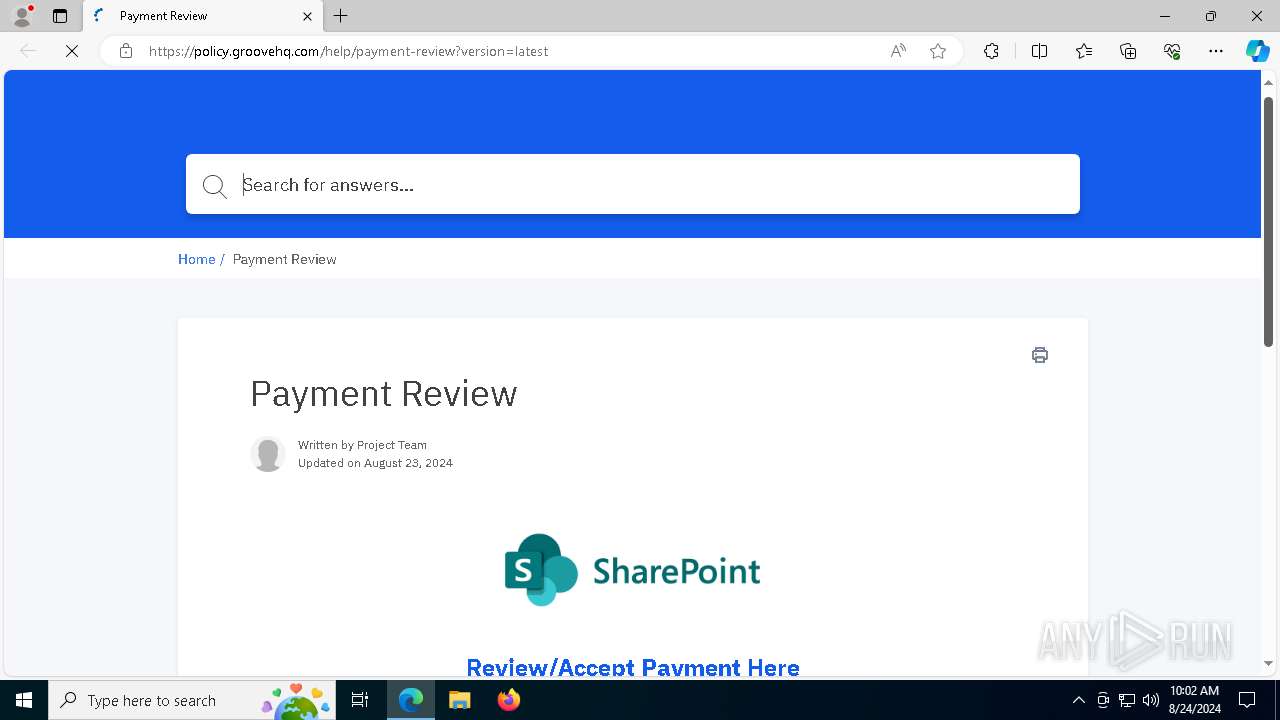Open Browser essentials heart icon

1172,51
